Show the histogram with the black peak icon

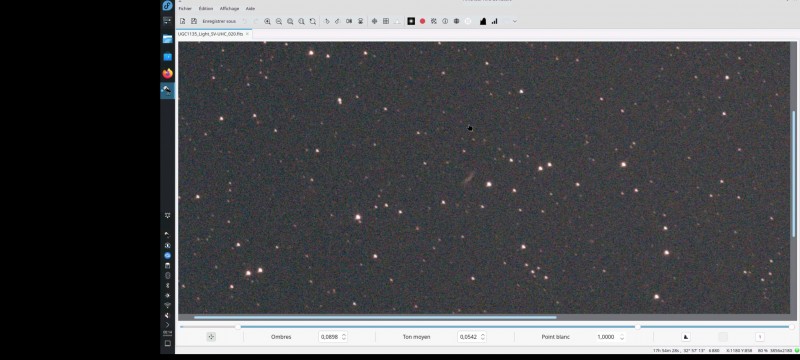[x=483, y=21]
